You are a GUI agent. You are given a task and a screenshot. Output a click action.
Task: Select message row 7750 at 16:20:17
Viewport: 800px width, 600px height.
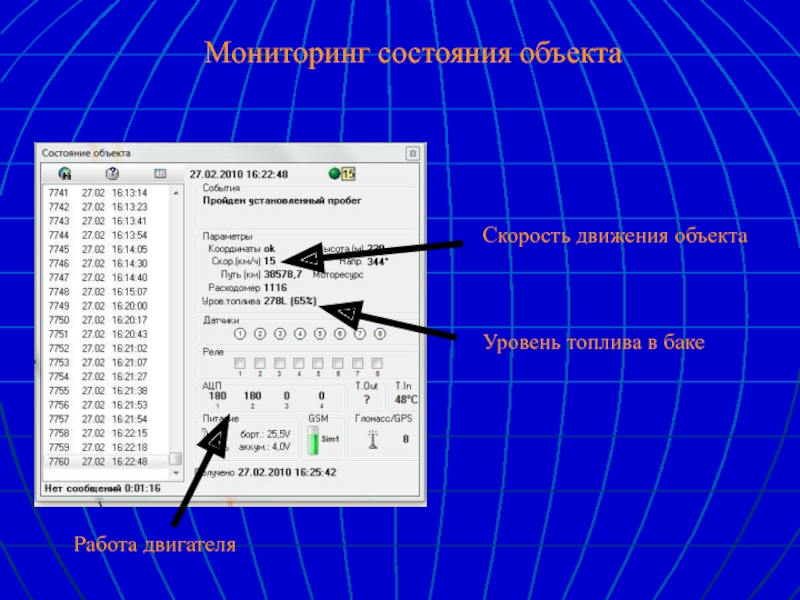(106, 320)
